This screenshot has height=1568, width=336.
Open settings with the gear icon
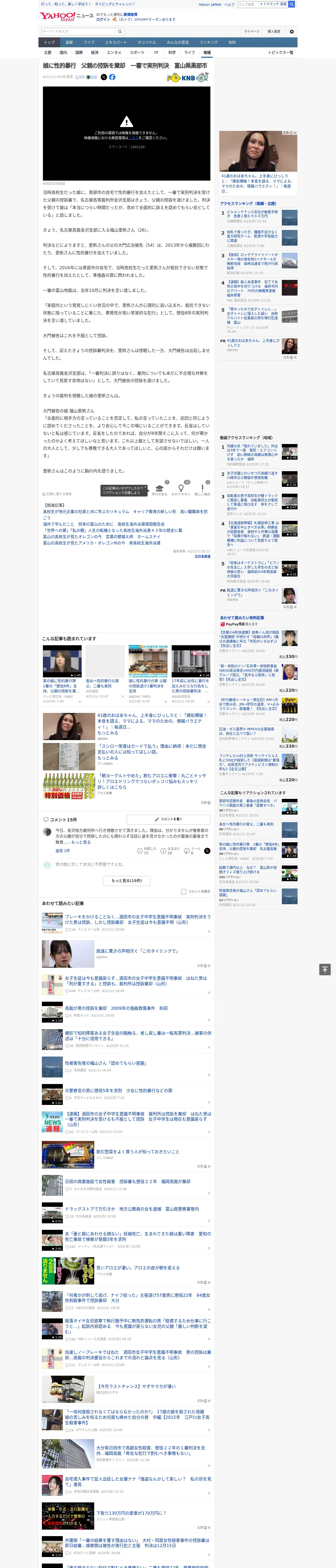(292, 31)
